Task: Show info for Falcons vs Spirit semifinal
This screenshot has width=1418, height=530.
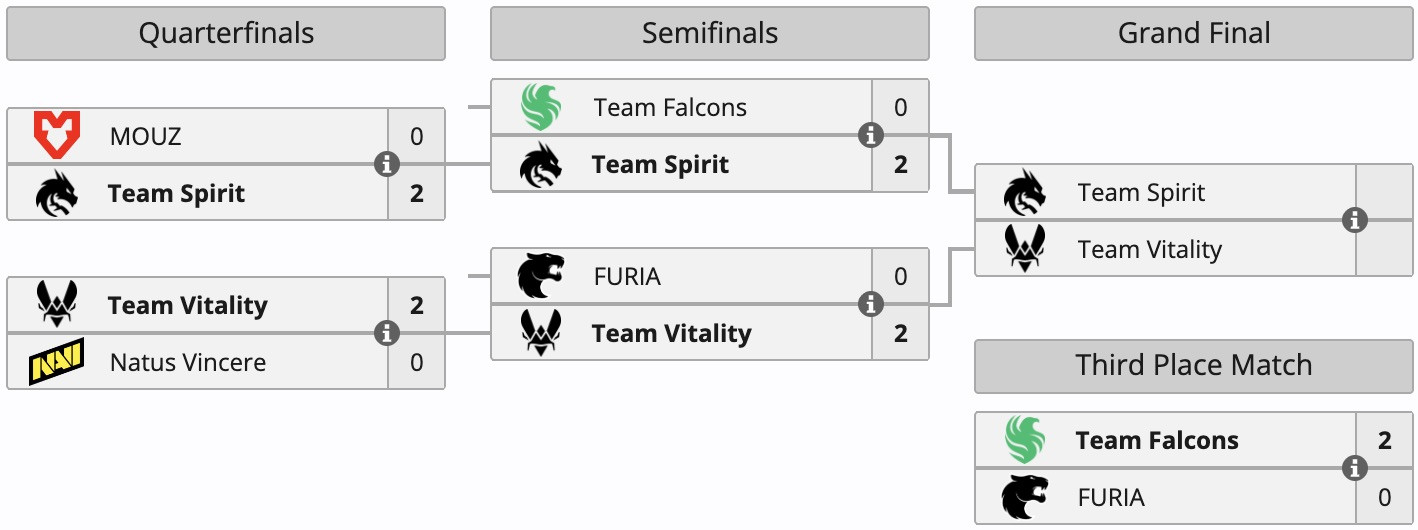Action: [871, 135]
